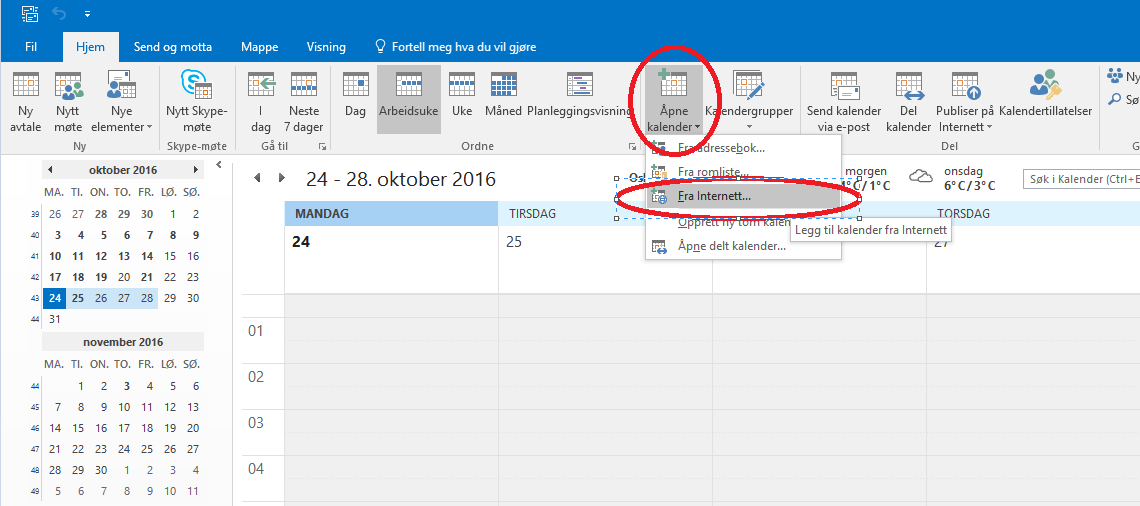Go forward one week in calendar
The image size is (1140, 506).
(282, 178)
